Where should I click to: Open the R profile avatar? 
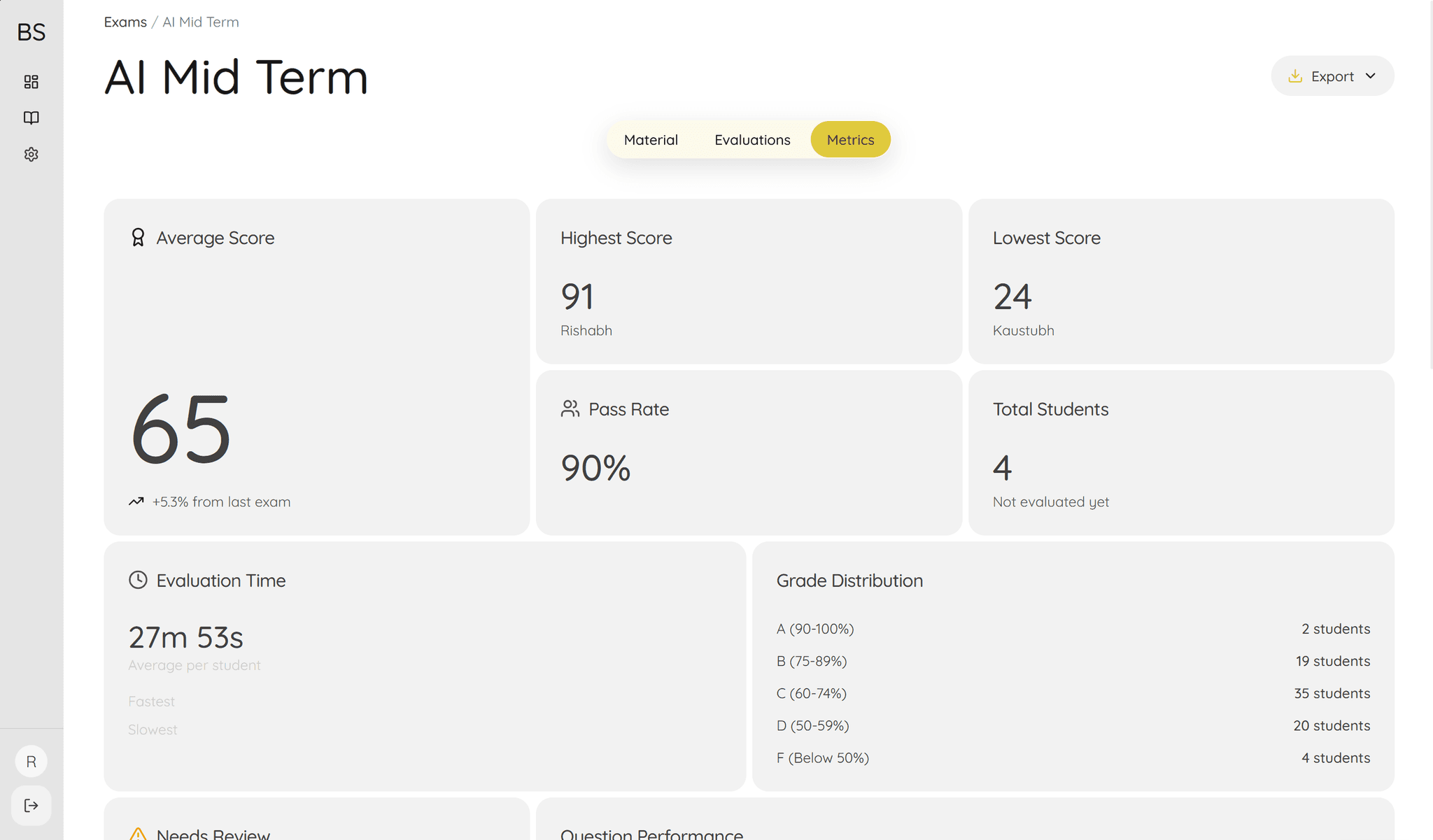tap(31, 761)
